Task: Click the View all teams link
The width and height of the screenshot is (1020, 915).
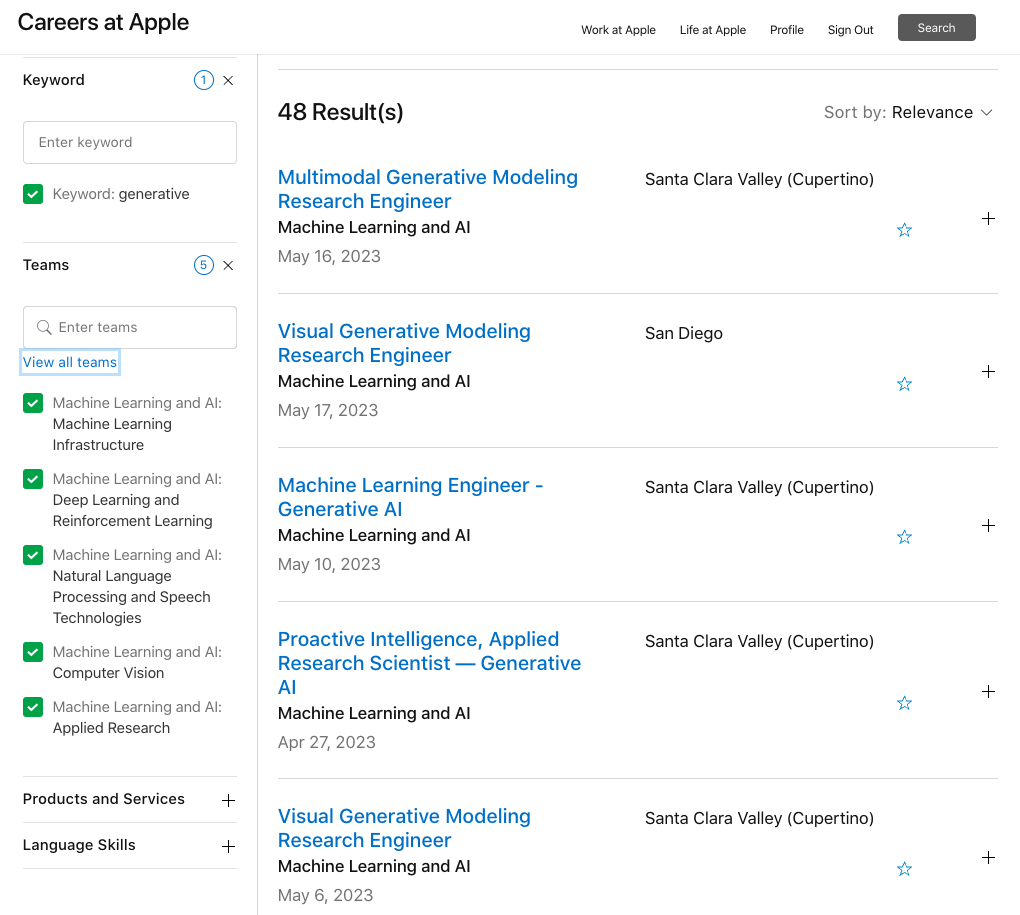Action: 70,362
